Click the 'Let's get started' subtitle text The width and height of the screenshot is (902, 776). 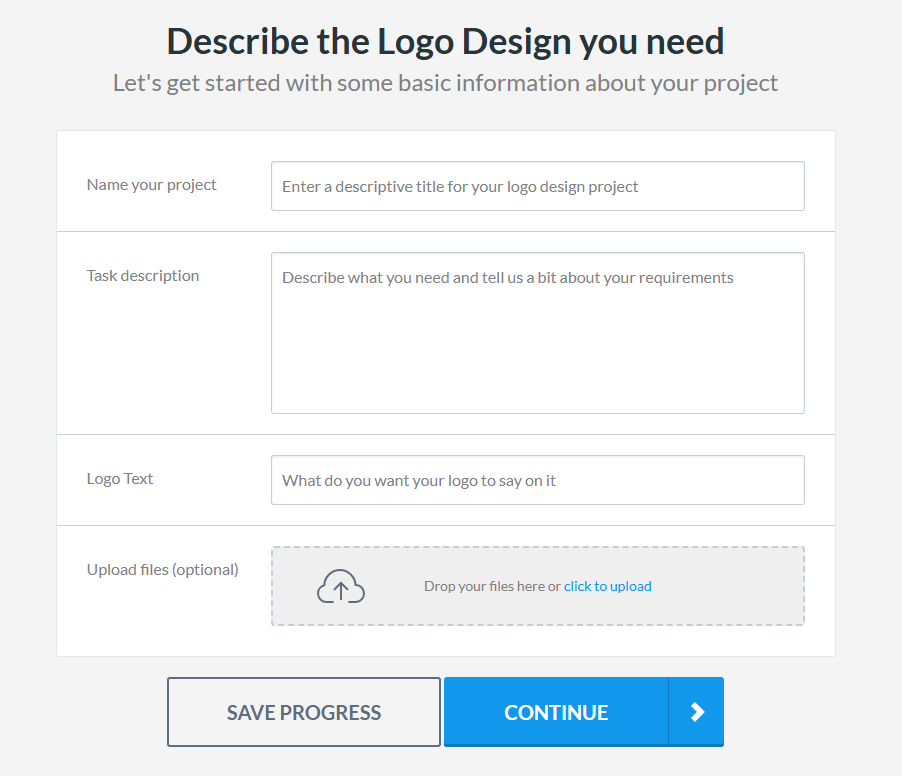click(x=445, y=83)
